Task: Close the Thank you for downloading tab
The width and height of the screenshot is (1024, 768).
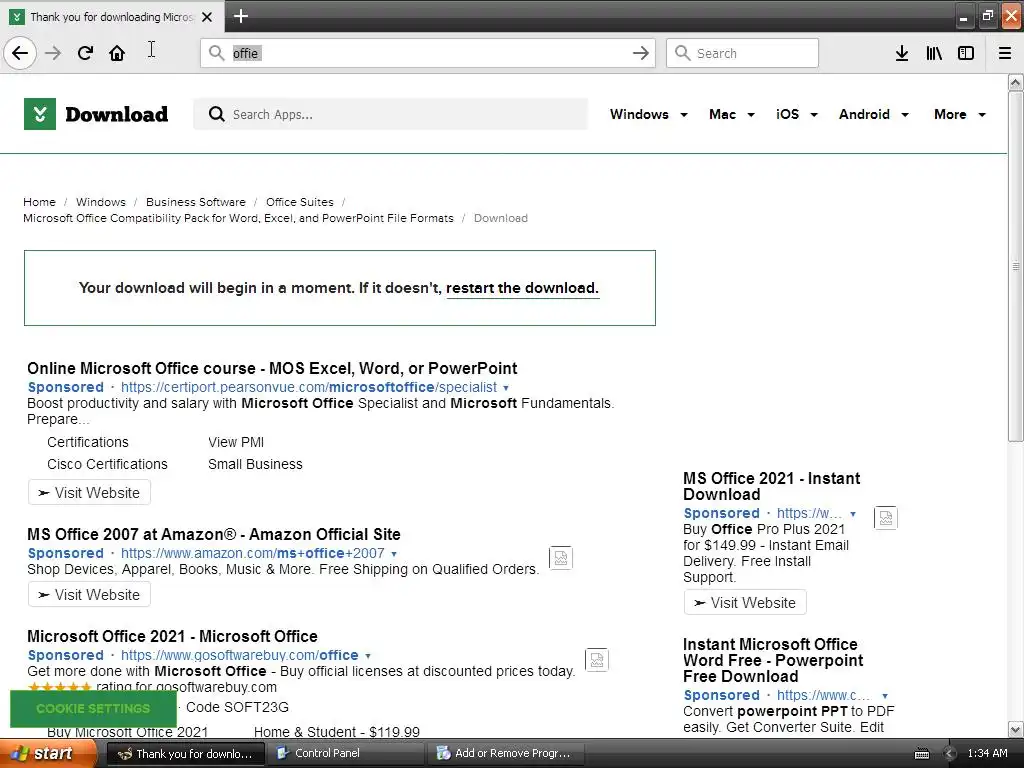Action: coord(207,17)
